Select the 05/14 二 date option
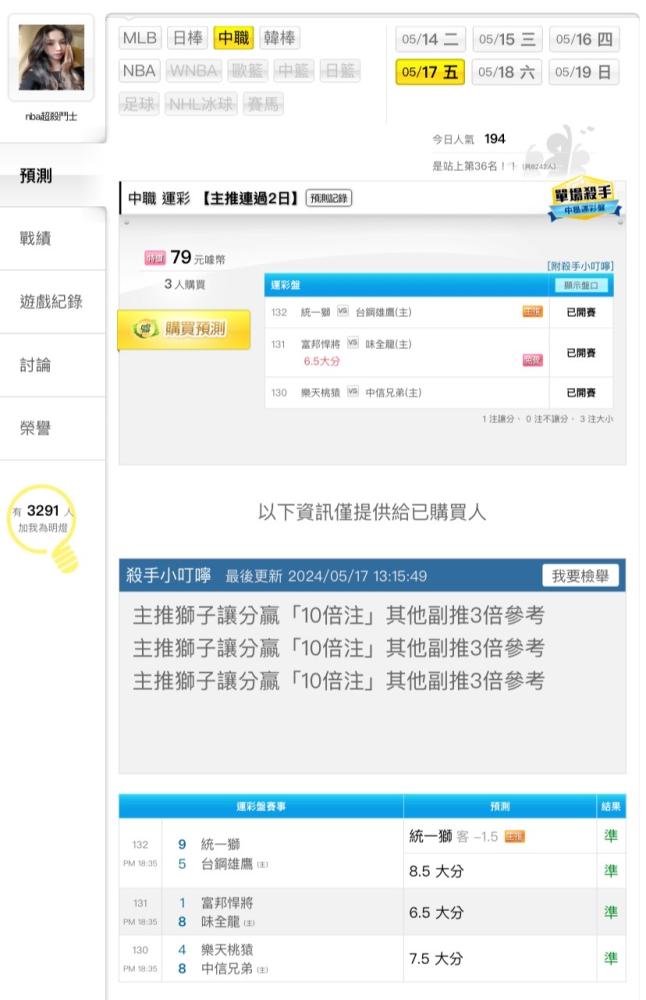The height and width of the screenshot is (1000, 646). tap(430, 39)
